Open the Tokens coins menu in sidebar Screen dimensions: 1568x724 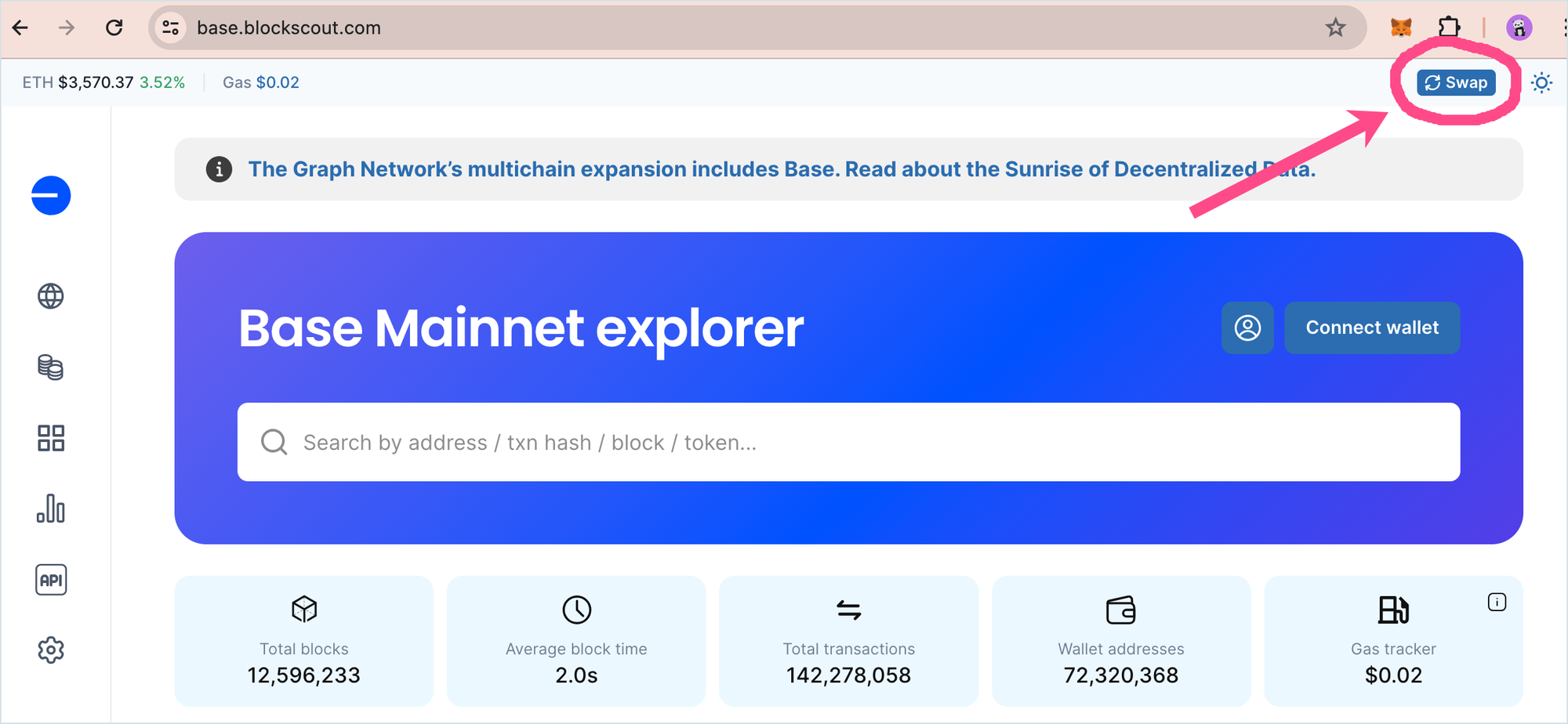(51, 367)
